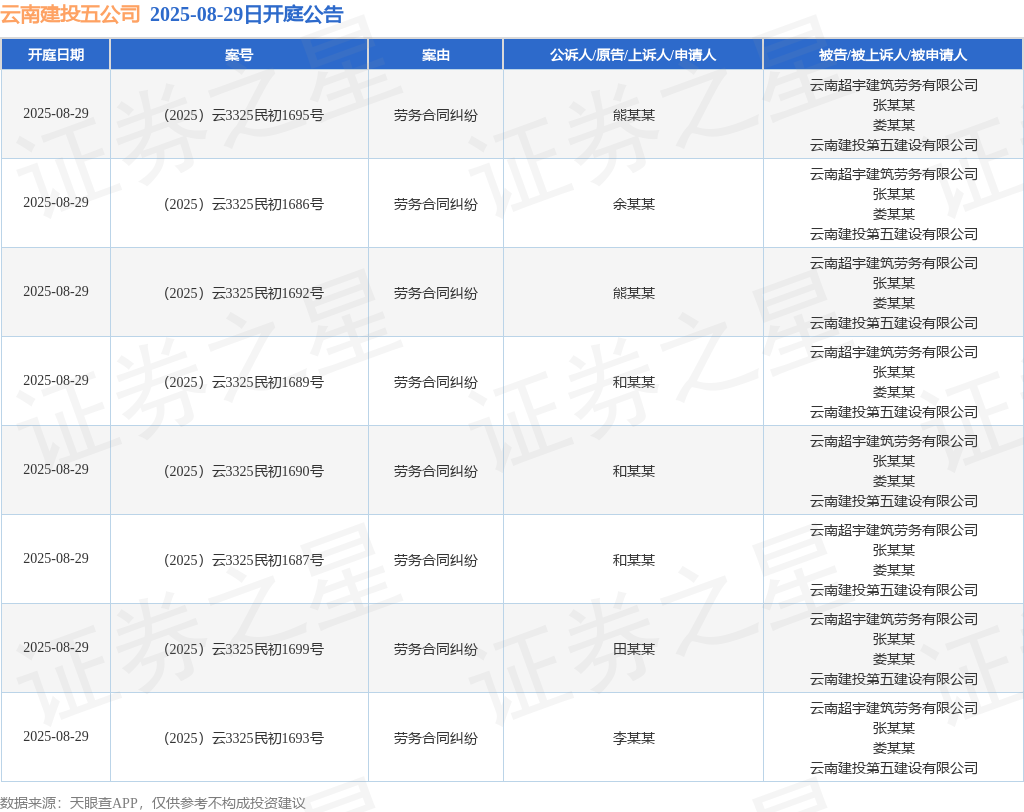Select case number (2025)云3325民初1687号

(243, 560)
